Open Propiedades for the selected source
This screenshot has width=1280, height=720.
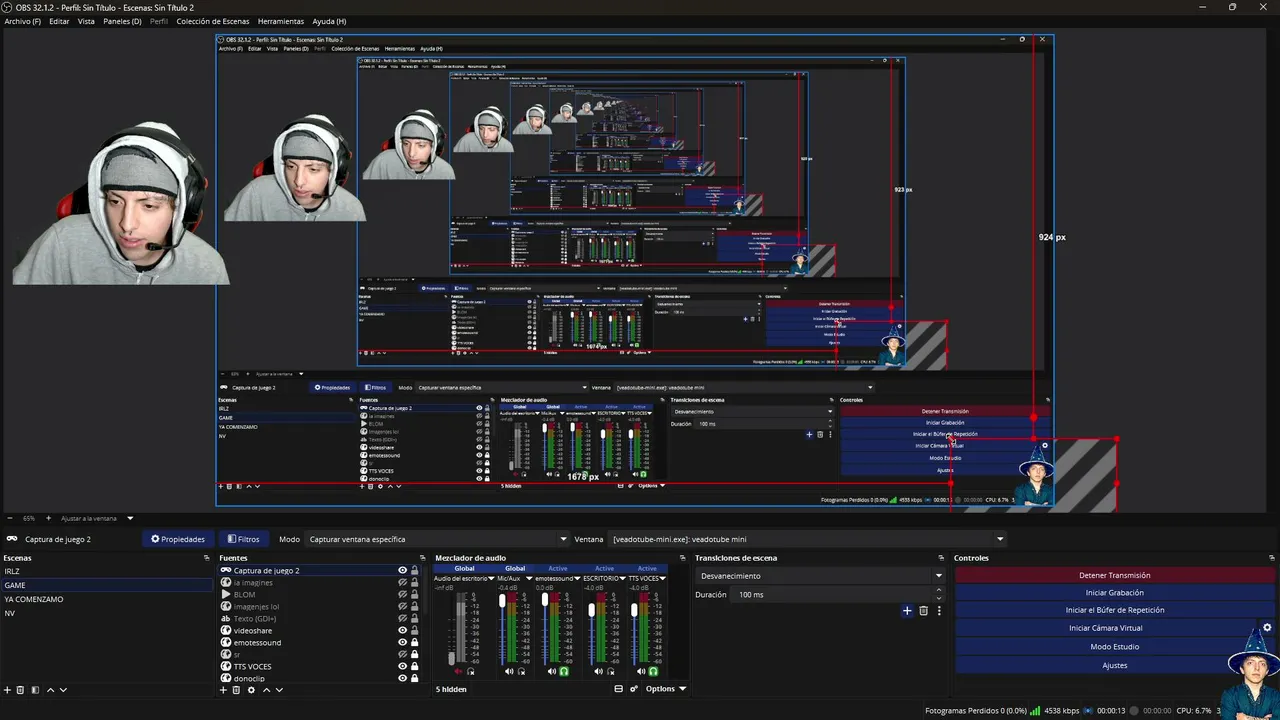tap(178, 539)
